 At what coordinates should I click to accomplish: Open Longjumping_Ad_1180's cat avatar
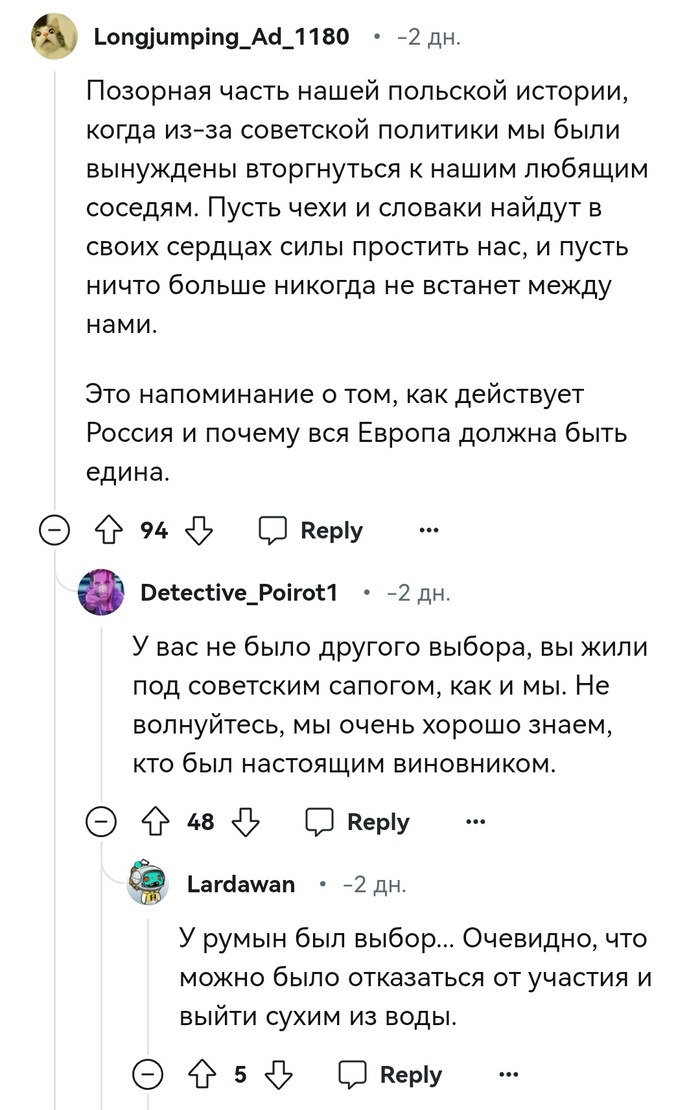coord(54,38)
